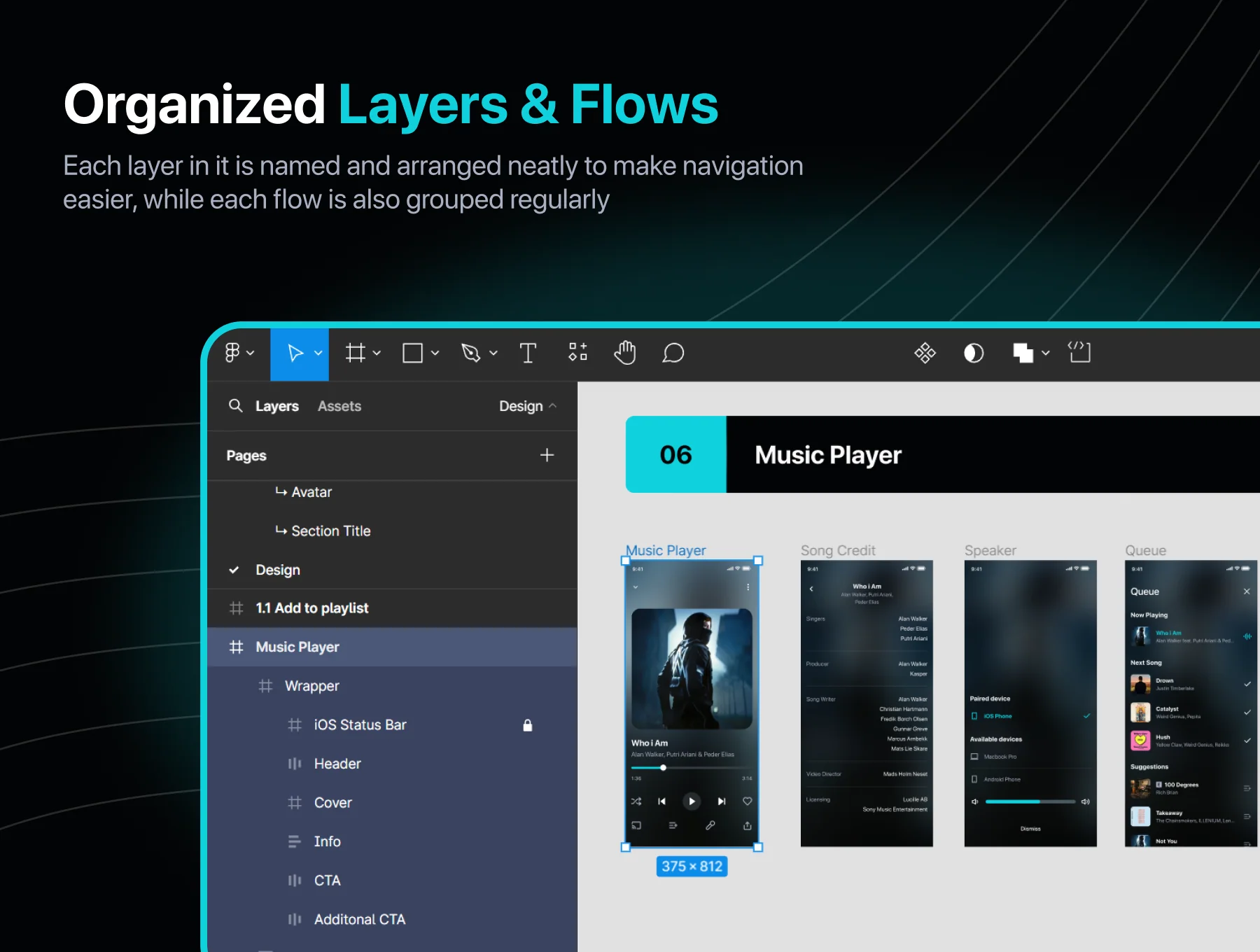The height and width of the screenshot is (952, 1260).
Task: Select the Hand tool
Action: tap(625, 353)
